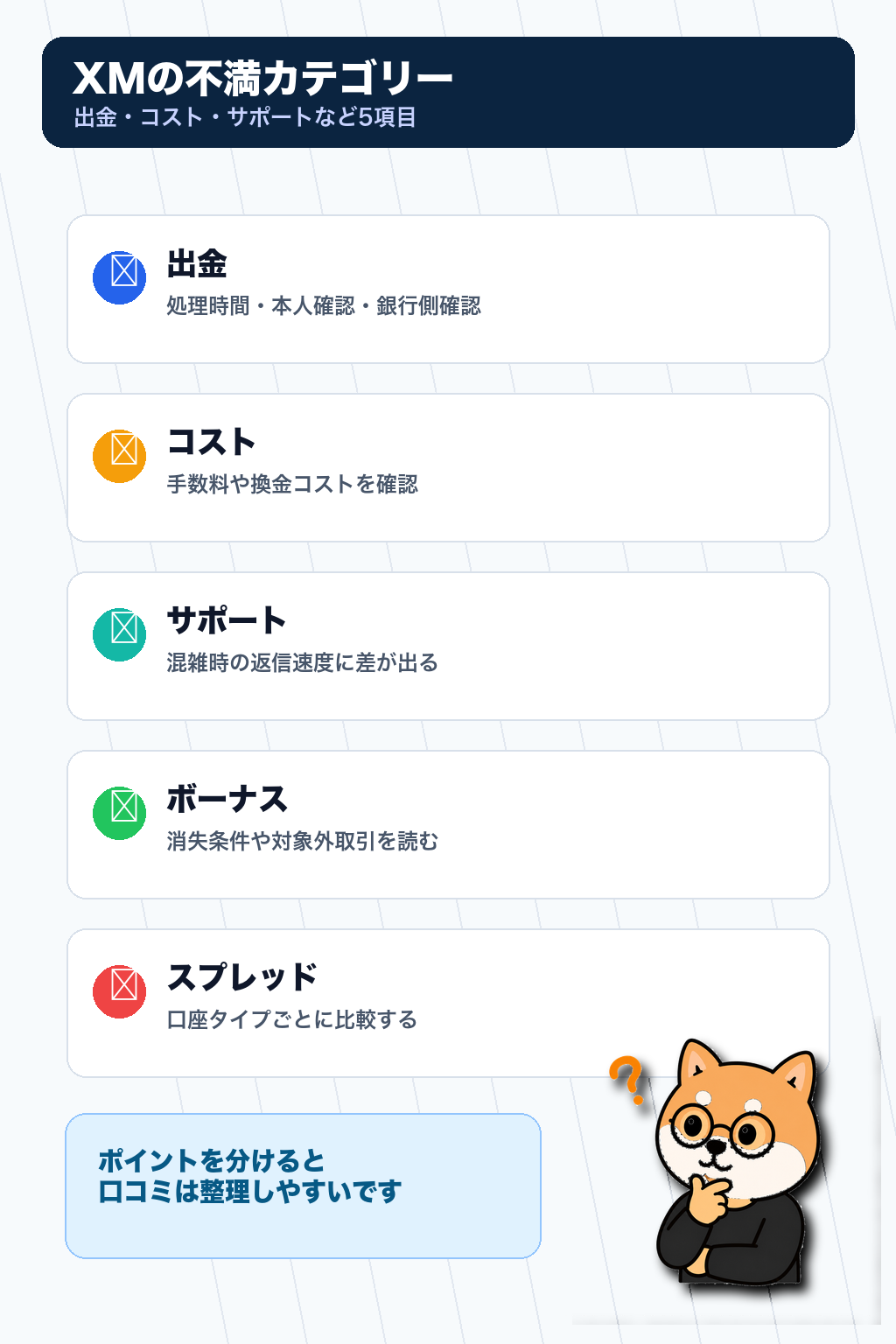The height and width of the screenshot is (1344, 896).
Task: Click the orange question mark icon
Action: coord(627,1080)
